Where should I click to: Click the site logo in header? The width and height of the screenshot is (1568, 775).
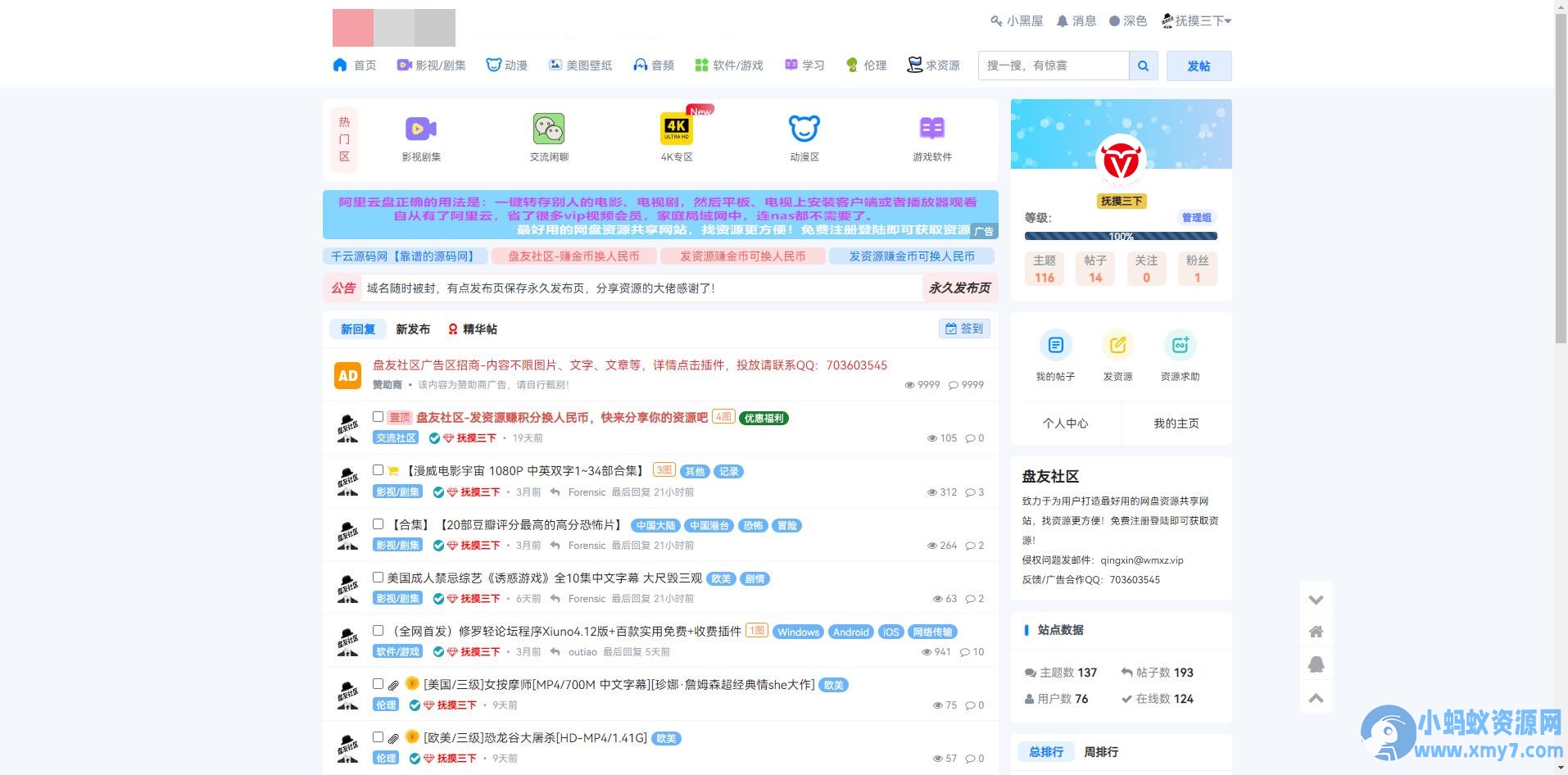tap(394, 28)
